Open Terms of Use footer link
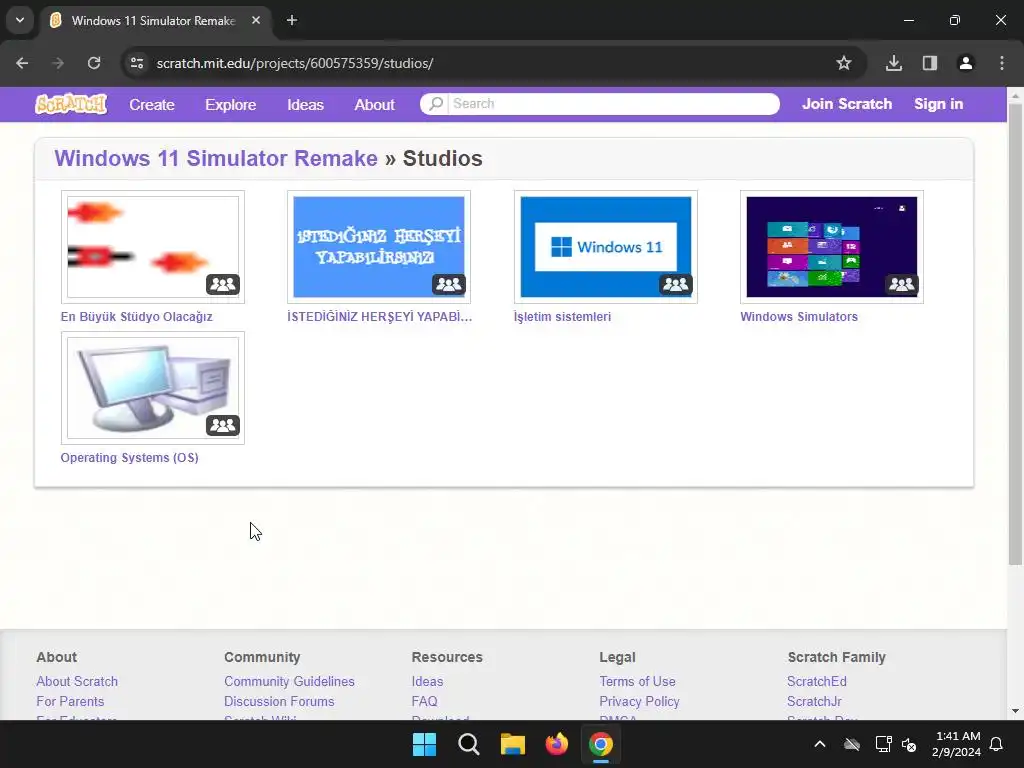The image size is (1024, 768). tap(637, 681)
